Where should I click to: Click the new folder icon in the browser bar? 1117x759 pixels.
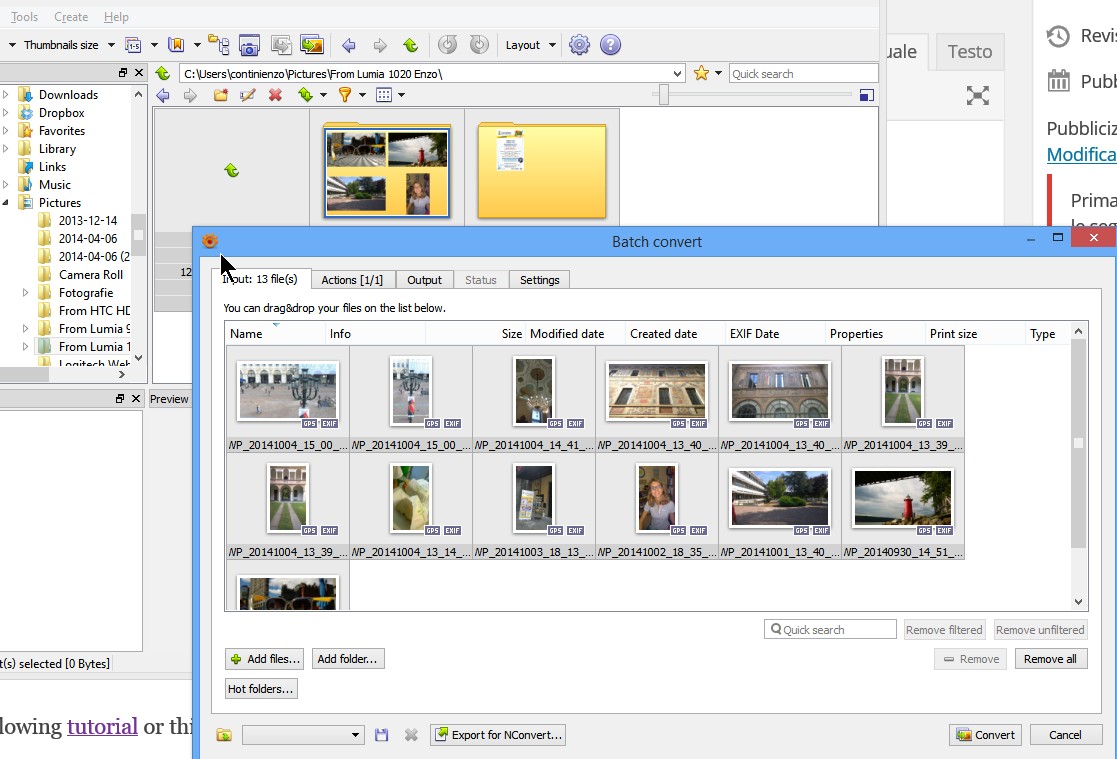click(x=220, y=95)
